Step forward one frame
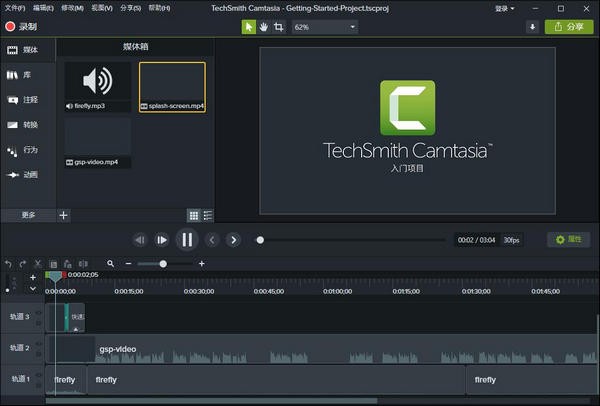Screen dimensions: 600x406 (x=161, y=240)
